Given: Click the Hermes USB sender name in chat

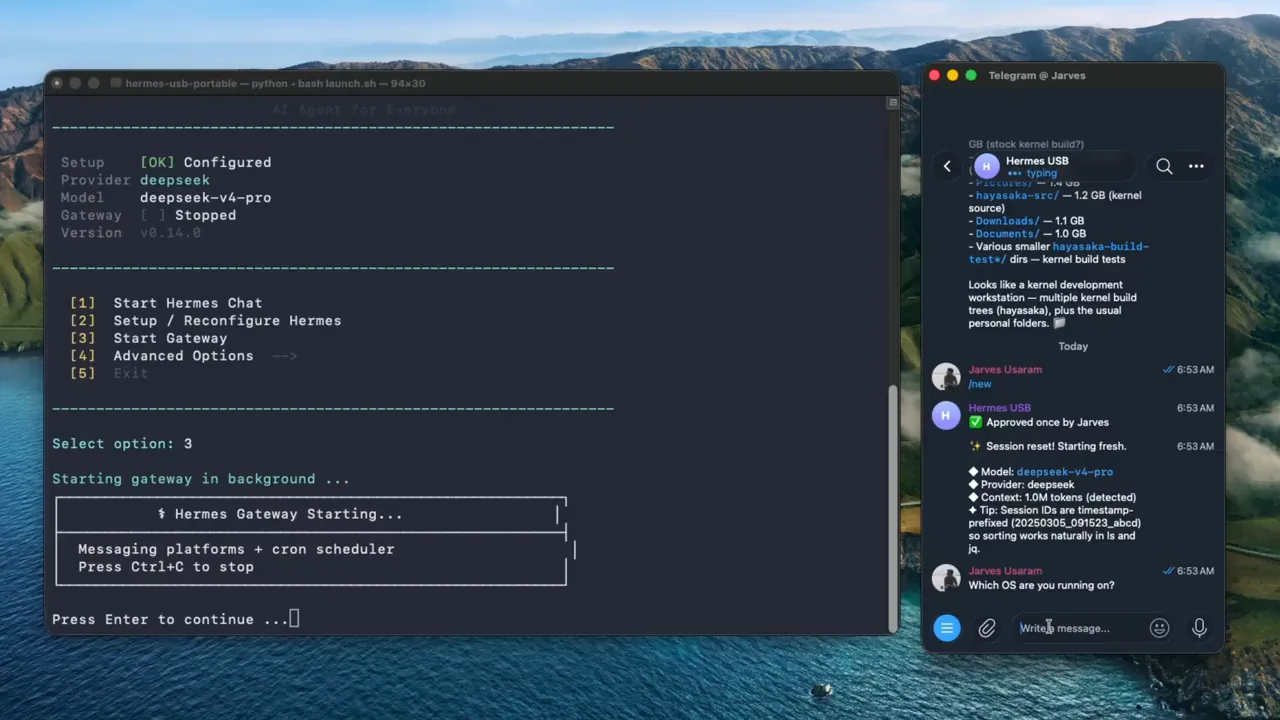Looking at the screenshot, I should 999,408.
